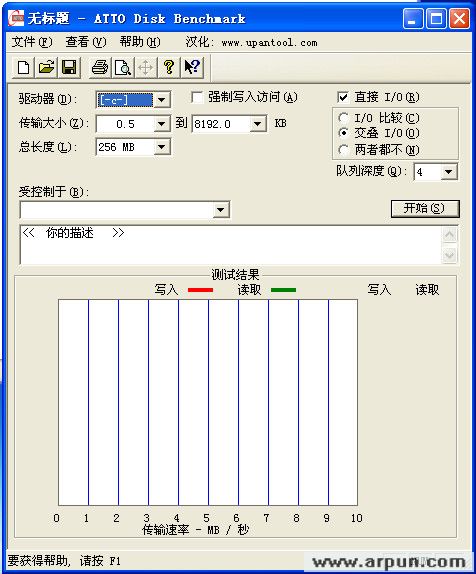The image size is (476, 574).
Task: Click the Open file folder icon
Action: (x=46, y=67)
